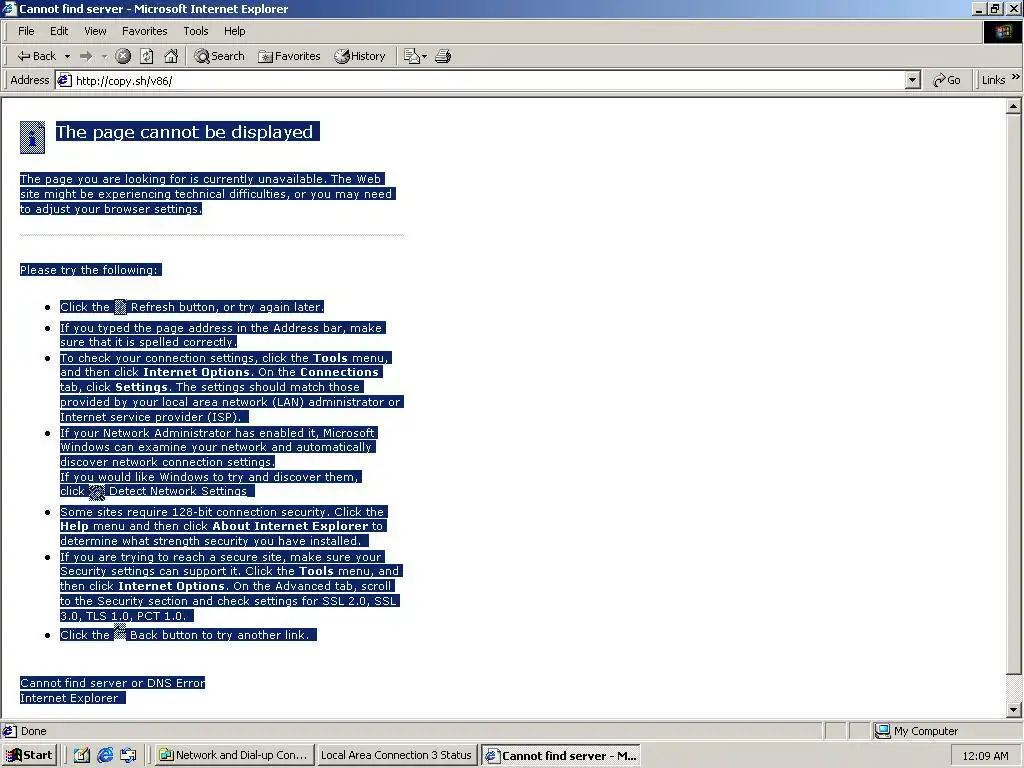The width and height of the screenshot is (1024, 768).
Task: Click the vertical scrollbar down arrow
Action: click(x=1014, y=709)
